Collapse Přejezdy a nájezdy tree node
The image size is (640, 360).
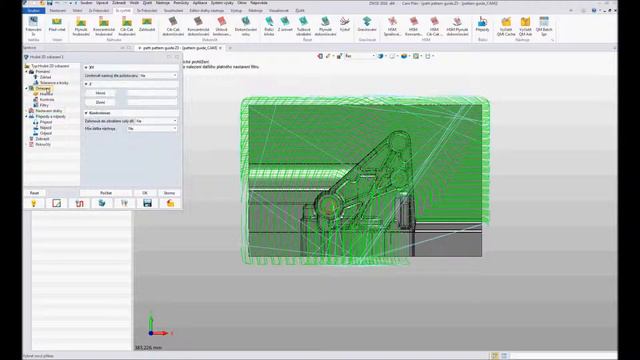coord(27,116)
